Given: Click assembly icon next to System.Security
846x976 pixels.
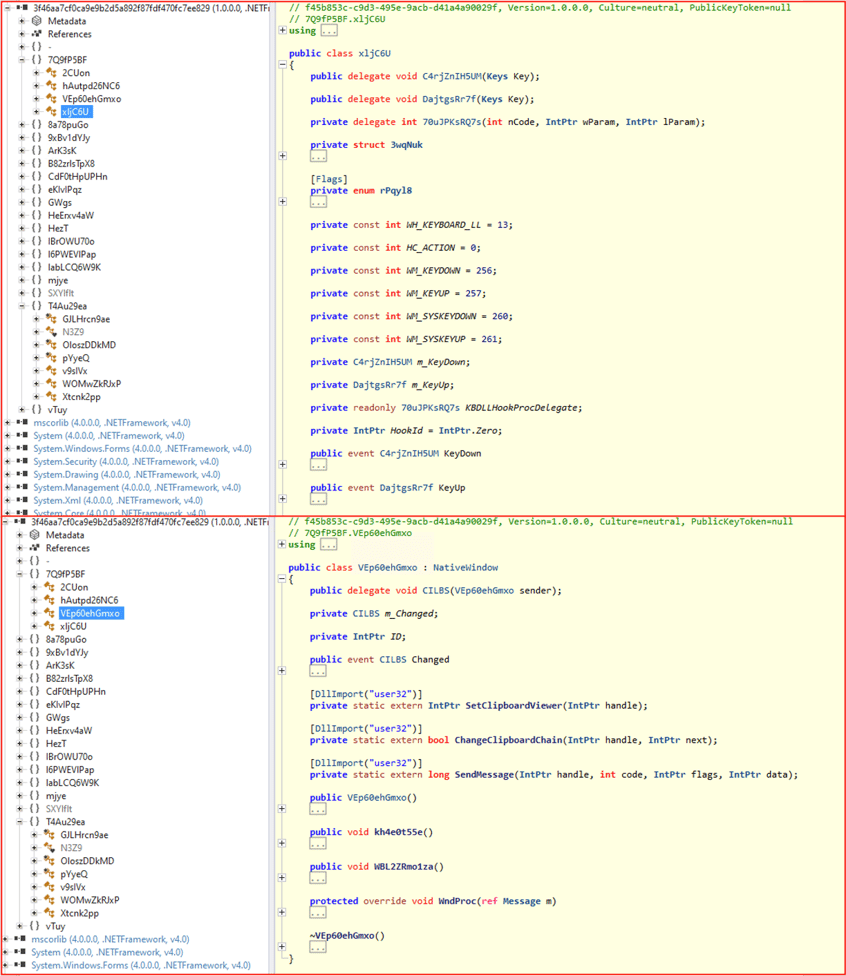Looking at the screenshot, I should tap(22, 461).
